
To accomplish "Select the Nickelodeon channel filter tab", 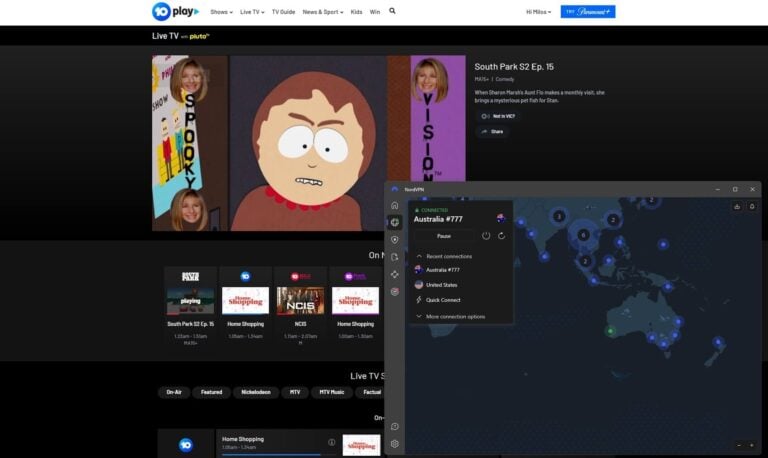I will [x=256, y=392].
